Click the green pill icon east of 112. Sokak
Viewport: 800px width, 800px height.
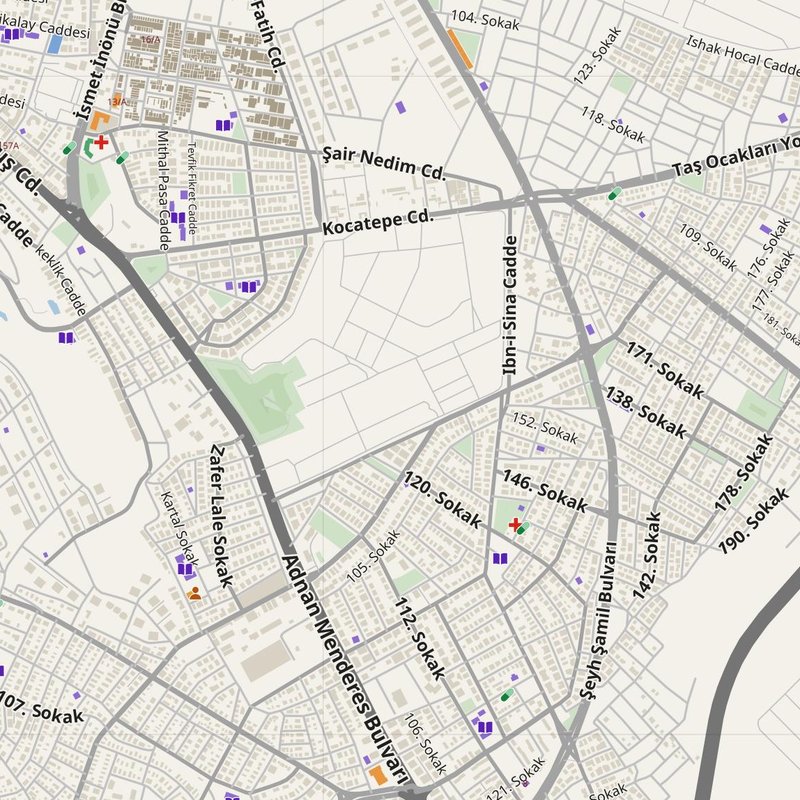click(x=507, y=694)
